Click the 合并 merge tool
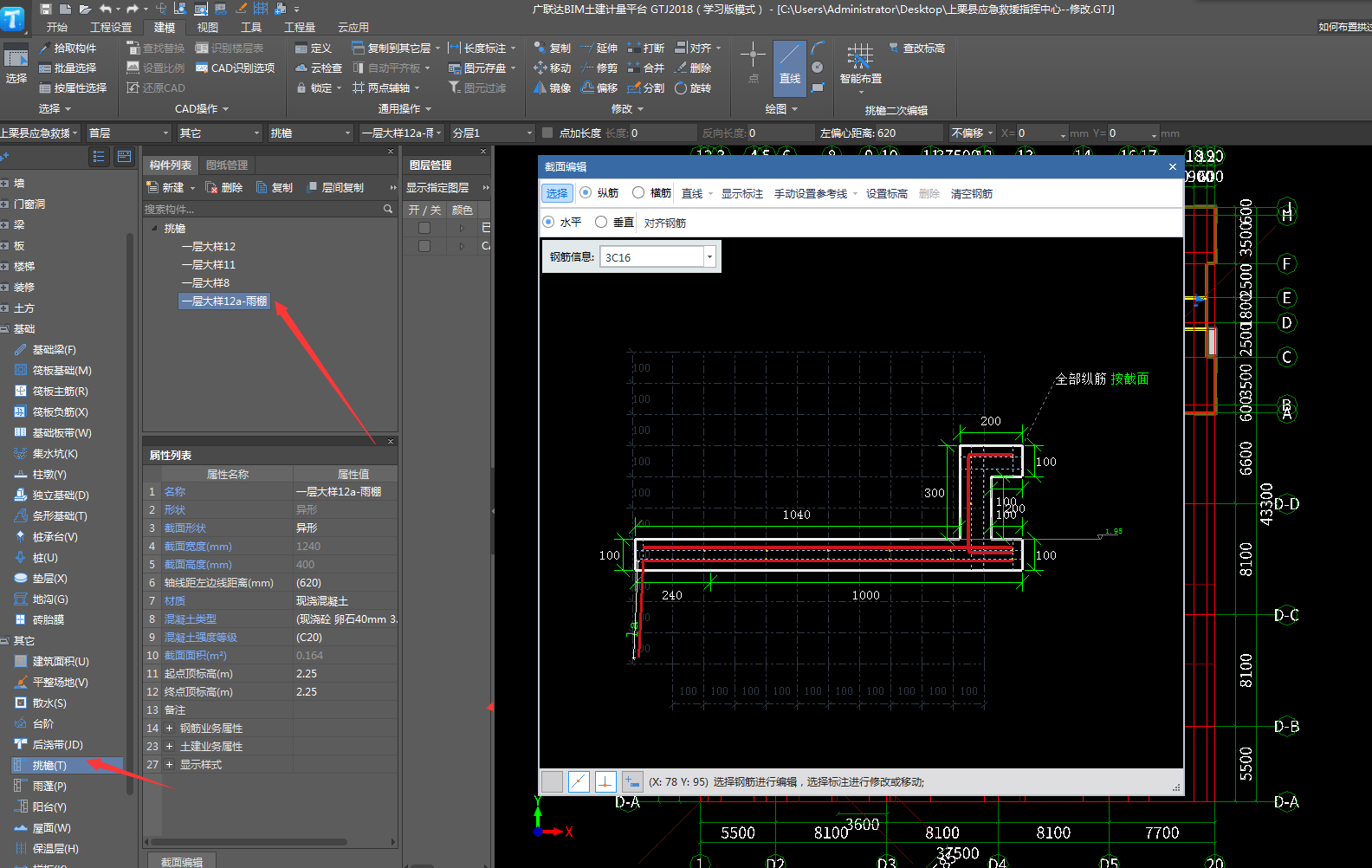The image size is (1372, 868). (x=645, y=68)
